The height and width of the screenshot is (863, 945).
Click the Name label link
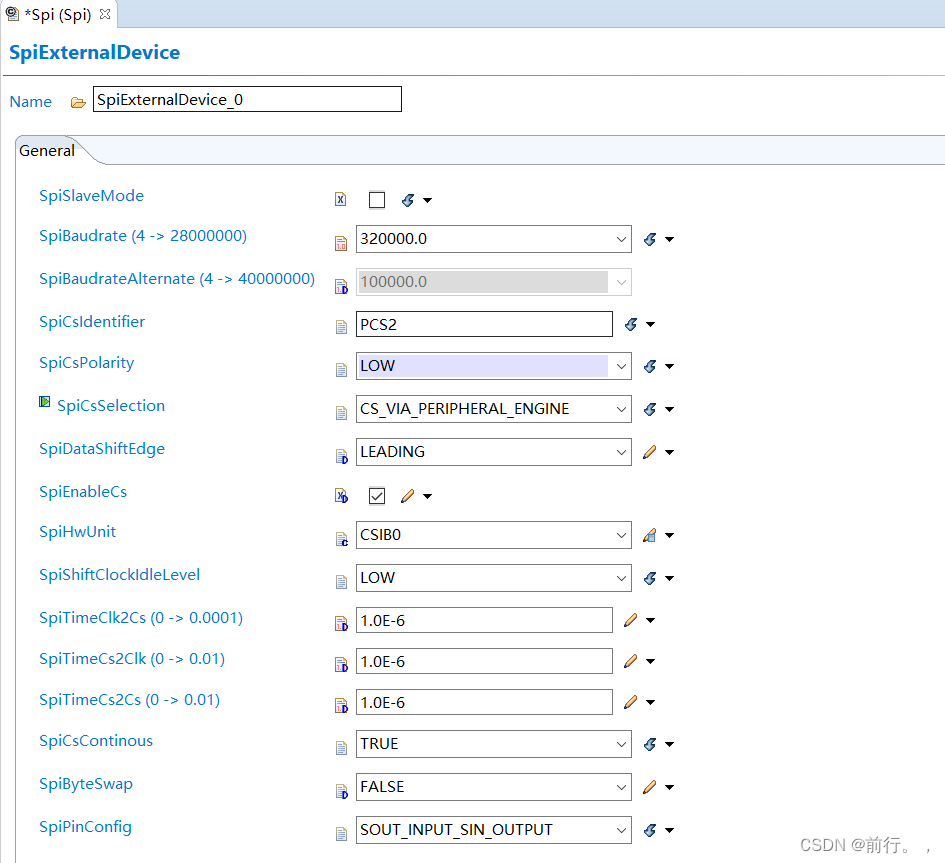[x=31, y=102]
